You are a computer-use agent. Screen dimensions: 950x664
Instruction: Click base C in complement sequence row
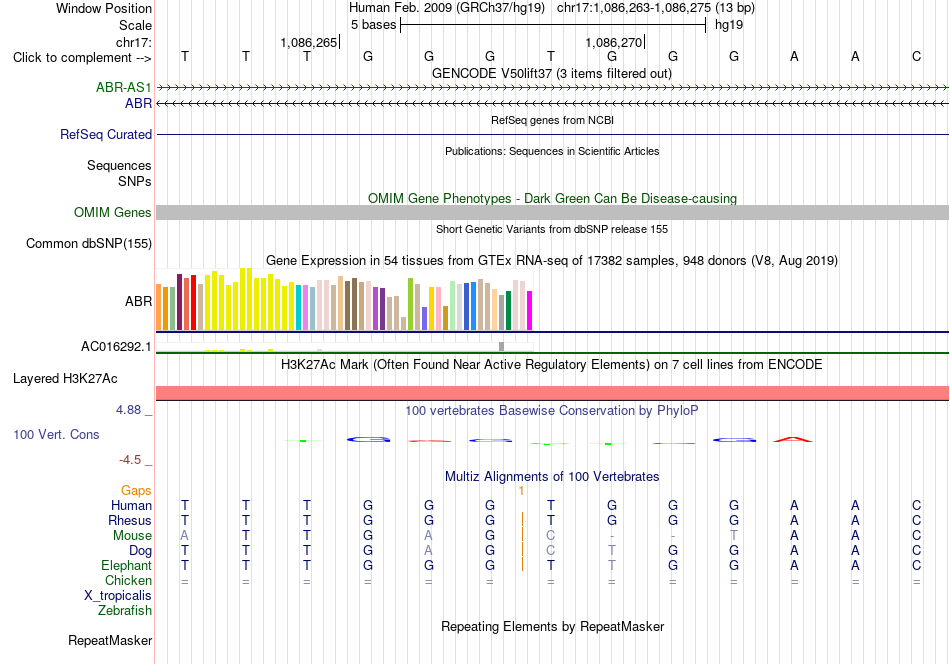pos(916,56)
